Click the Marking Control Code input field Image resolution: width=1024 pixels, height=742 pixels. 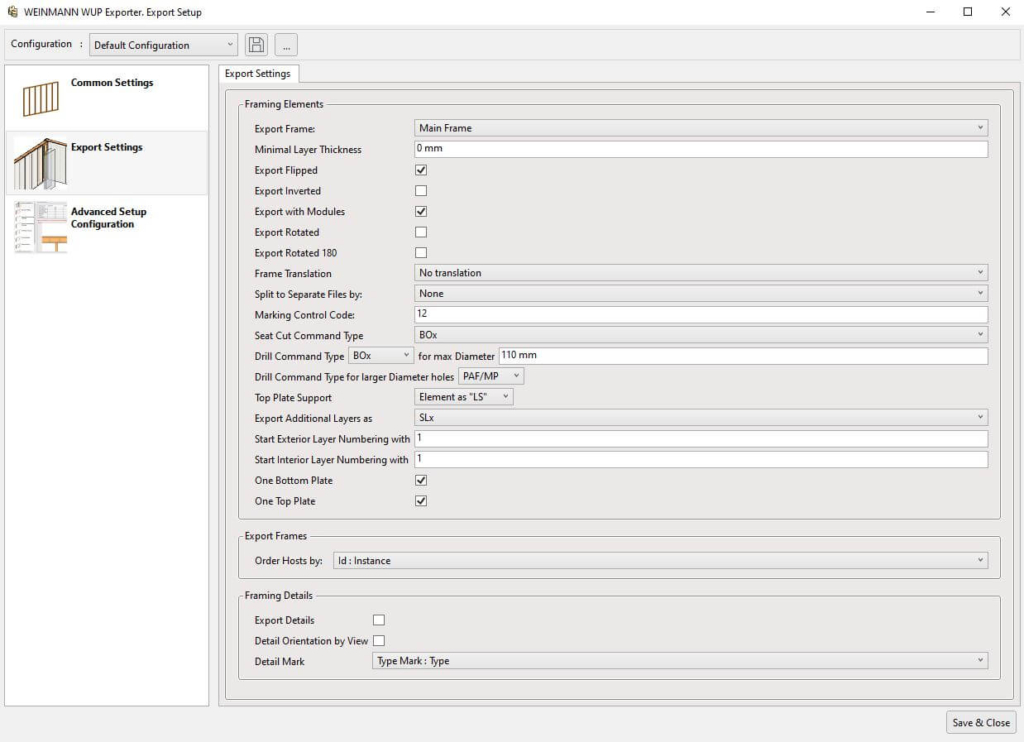[701, 314]
